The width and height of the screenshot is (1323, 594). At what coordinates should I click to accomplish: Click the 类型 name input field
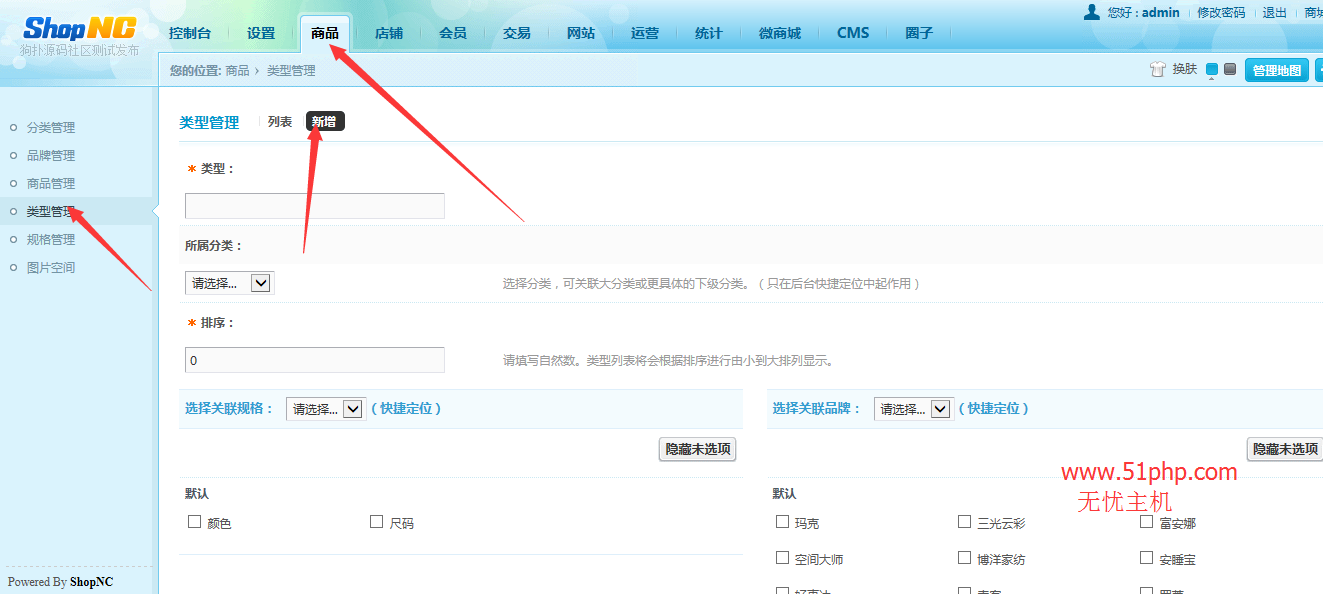(x=315, y=206)
